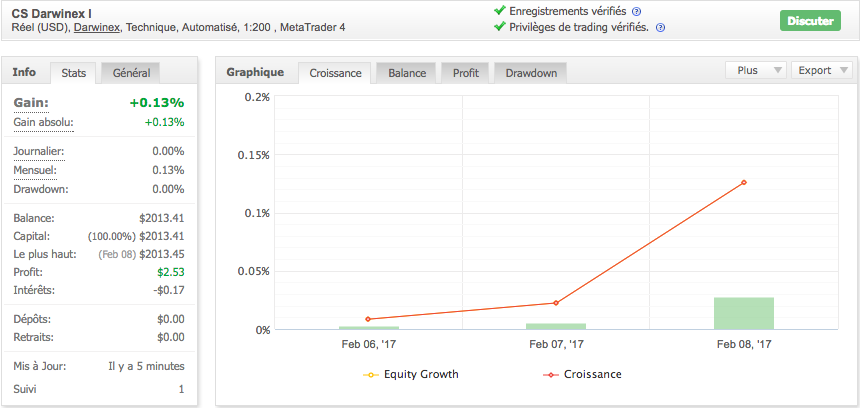Switch to the Stats tab

point(74,73)
